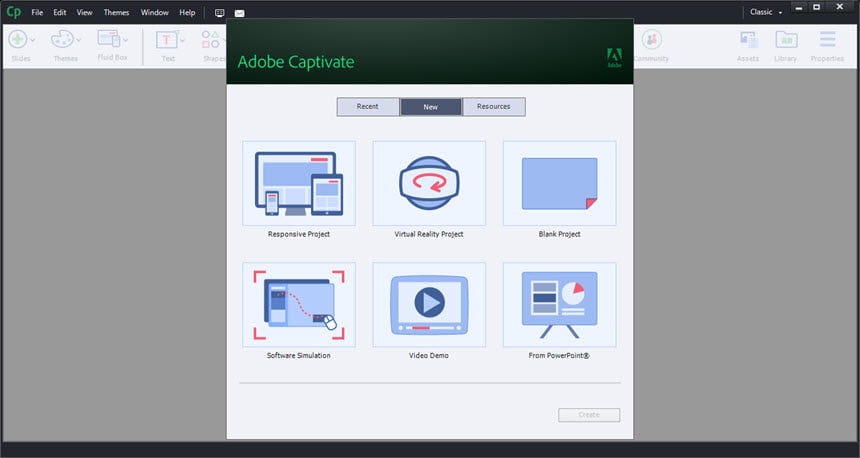Open the Classic workspace dropdown
The height and width of the screenshot is (458, 860).
click(766, 12)
